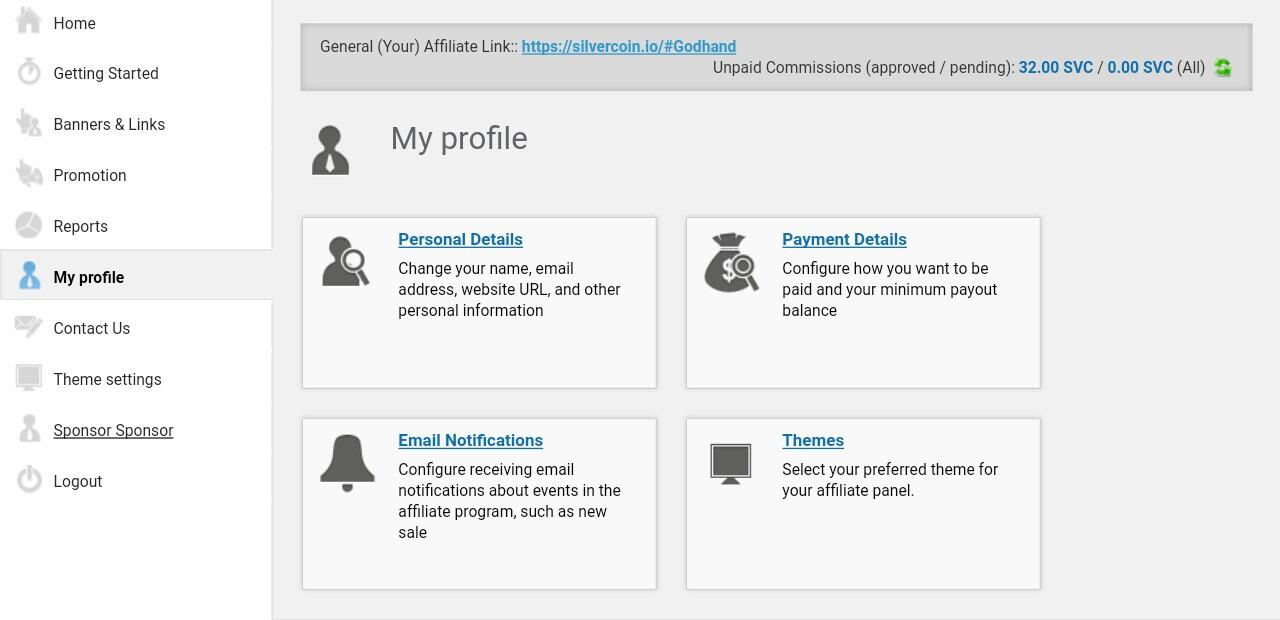Open Banners & Links menu item

point(109,124)
